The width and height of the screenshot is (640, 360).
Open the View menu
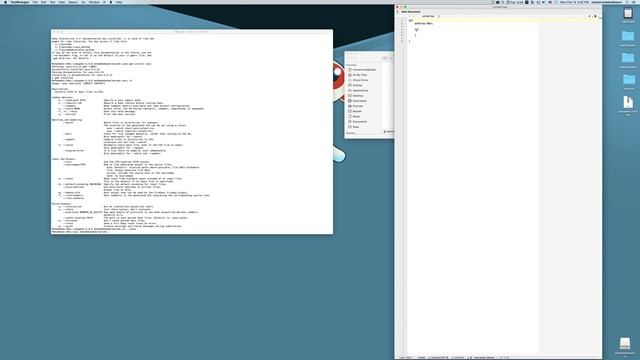[x=62, y=2]
